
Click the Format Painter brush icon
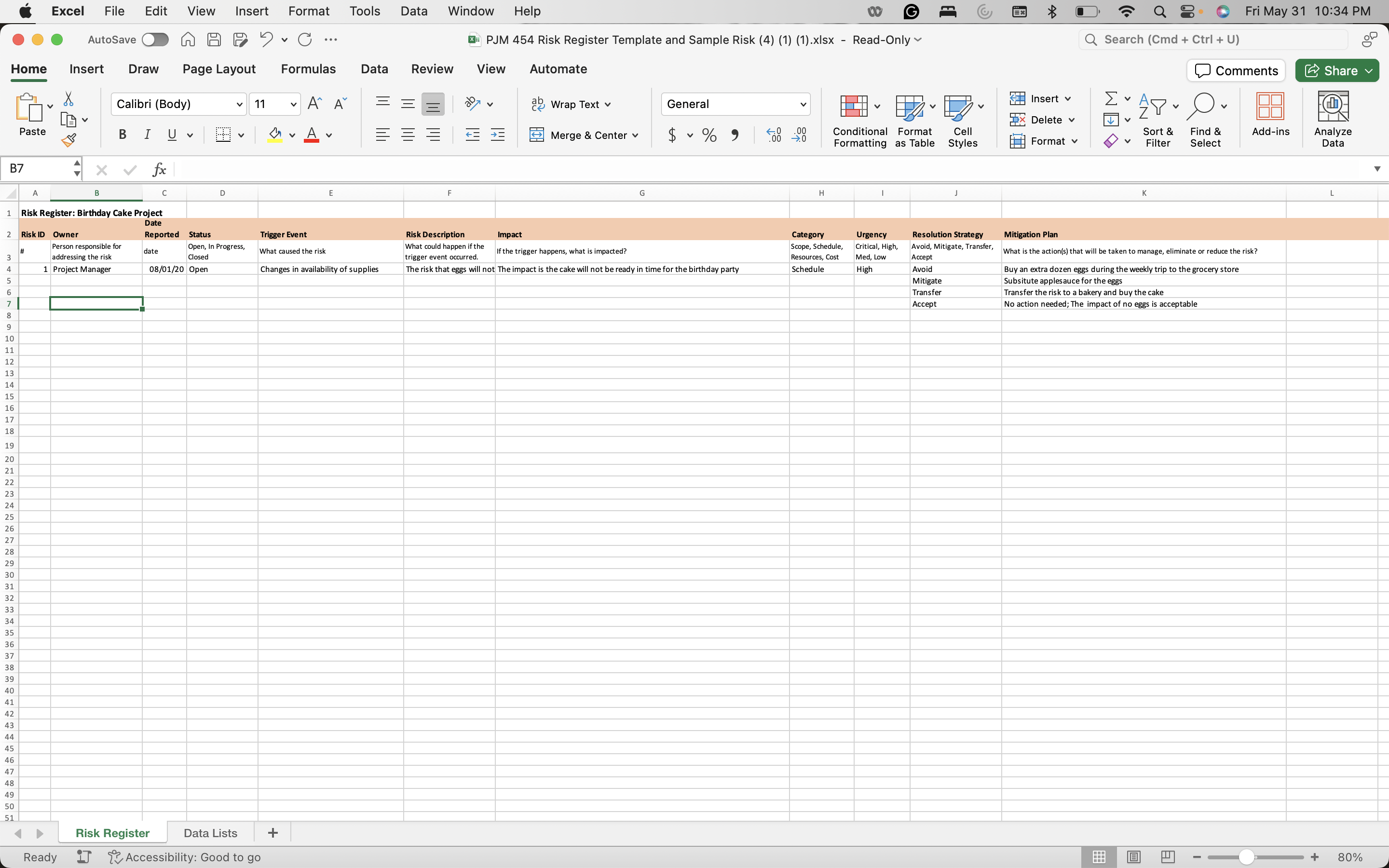69,139
